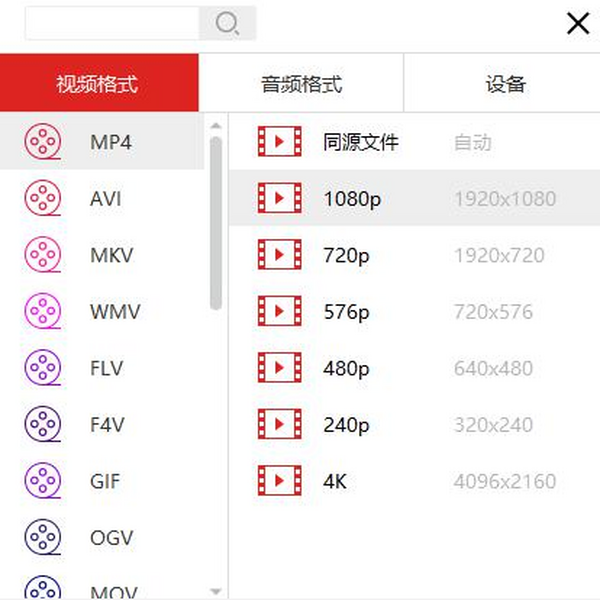Choose the 480p resolution label
Image resolution: width=600 pixels, height=600 pixels.
pos(346,368)
